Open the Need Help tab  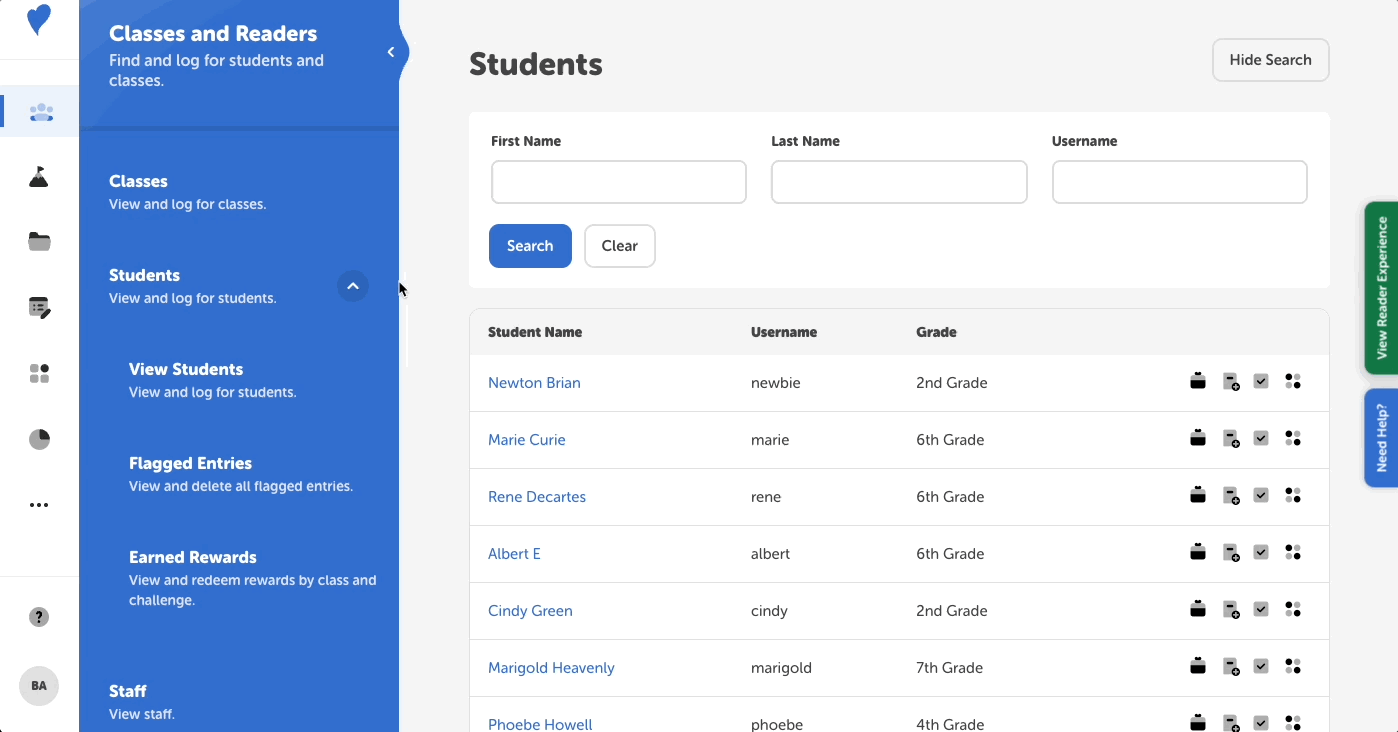point(1381,438)
